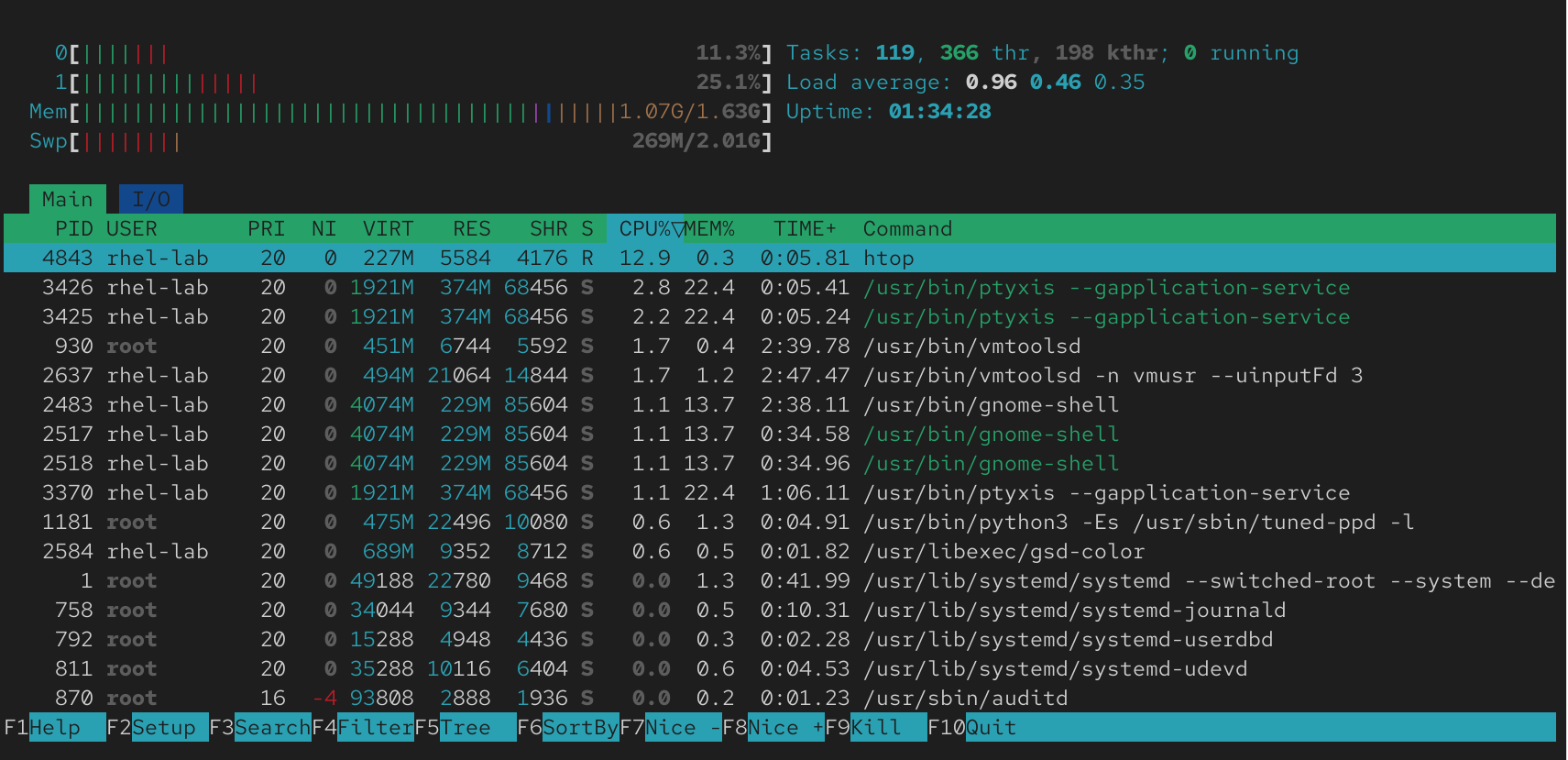This screenshot has width=1568, height=760.
Task: Click the PRI column header
Action: [x=267, y=228]
